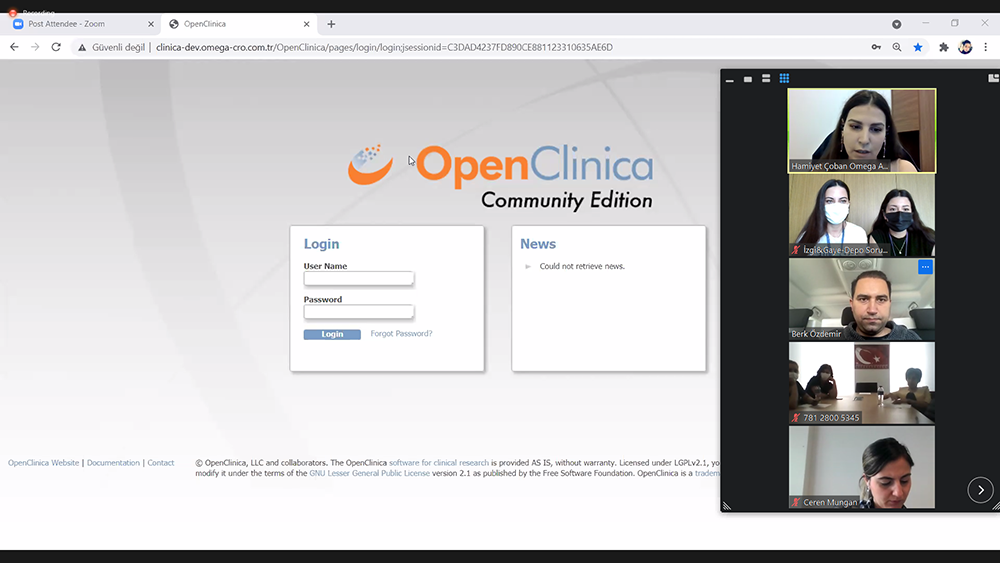This screenshot has width=1000, height=563.
Task: Open the tab search dropdown arrow
Action: pos(897,24)
